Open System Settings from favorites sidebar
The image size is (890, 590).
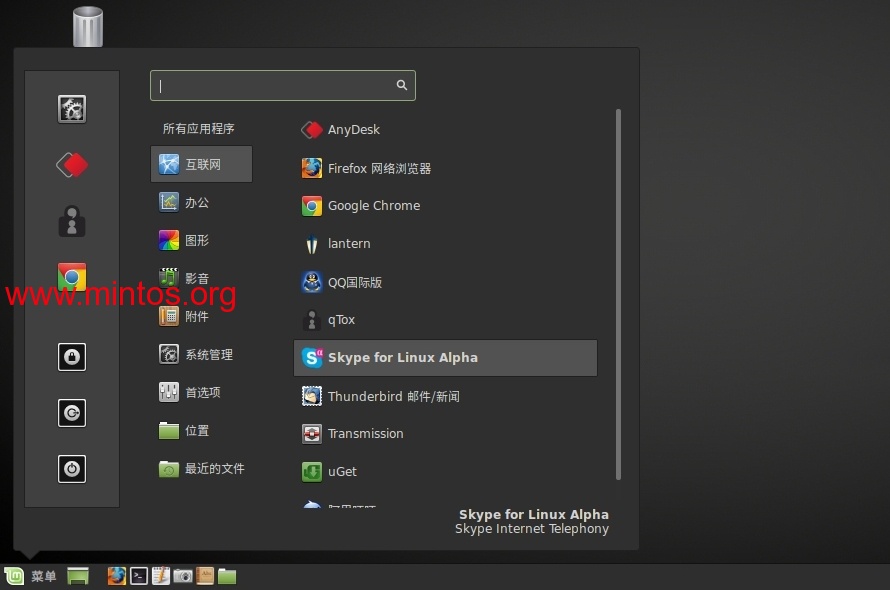pyautogui.click(x=72, y=109)
